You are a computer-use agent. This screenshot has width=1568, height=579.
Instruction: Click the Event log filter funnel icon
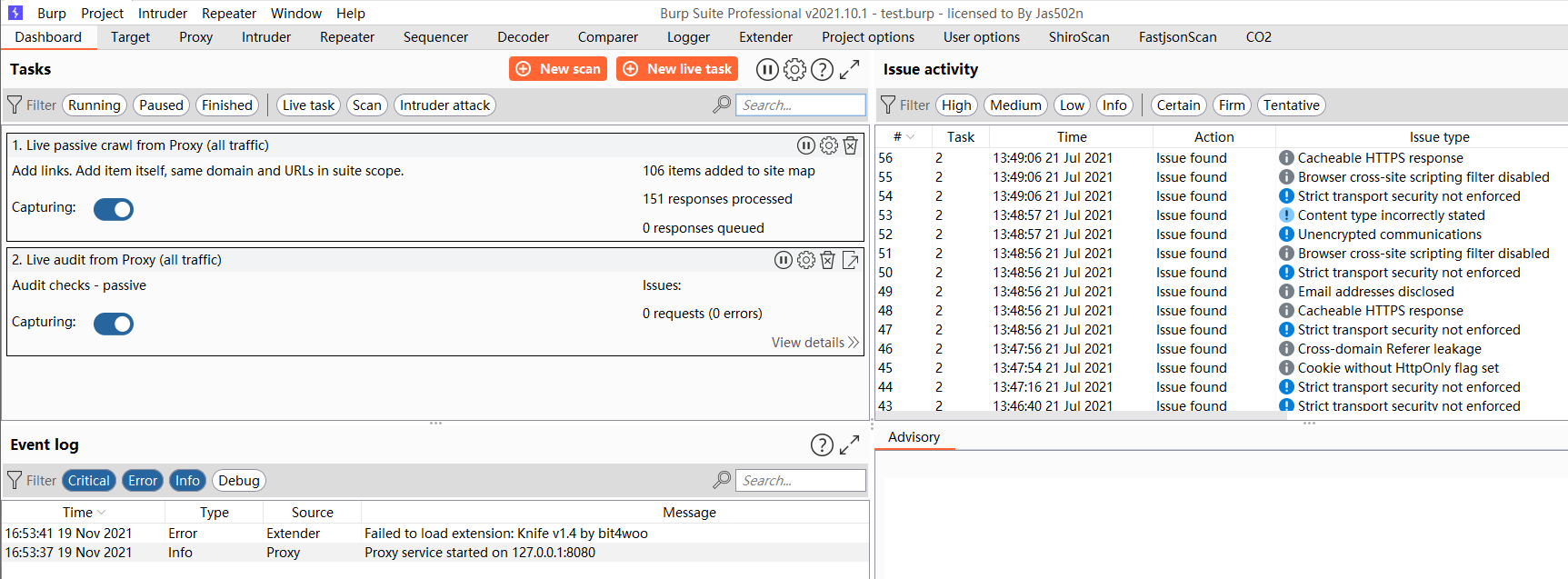pyautogui.click(x=15, y=481)
